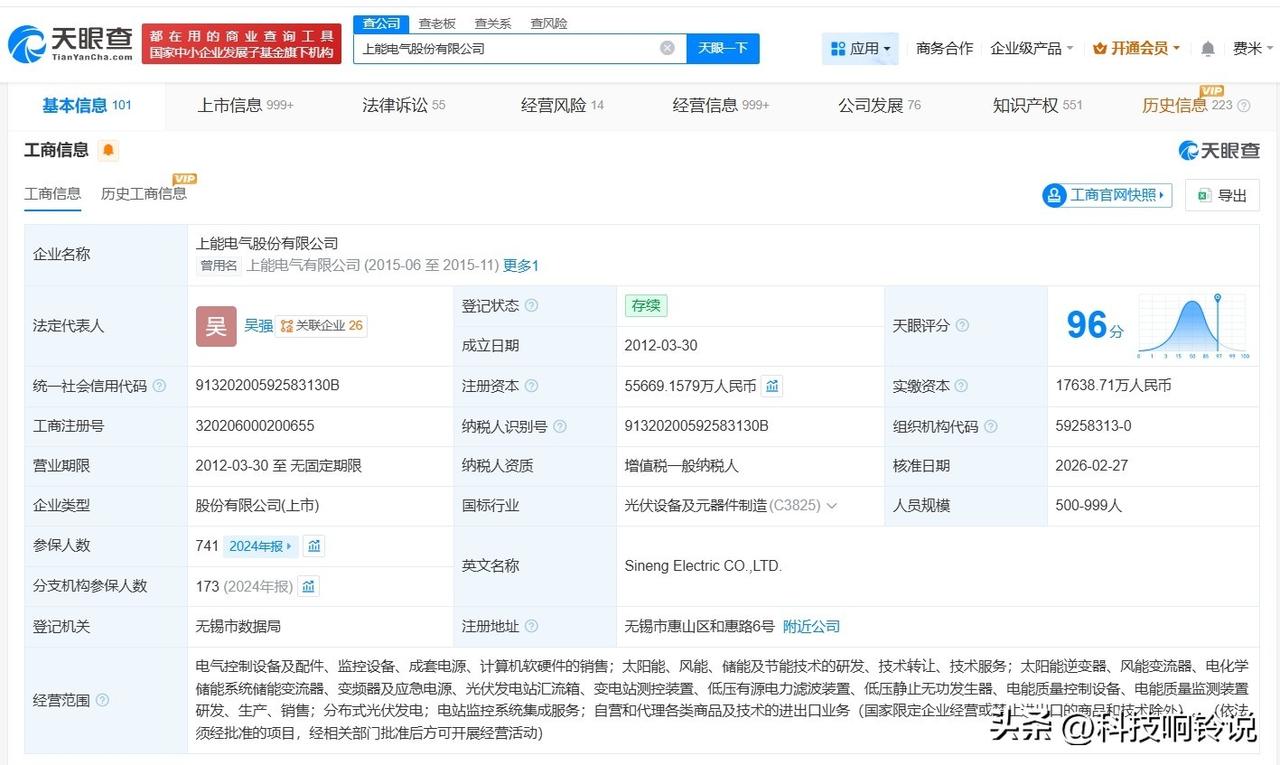
Task: Click the 导出 export button
Action: pos(1222,195)
